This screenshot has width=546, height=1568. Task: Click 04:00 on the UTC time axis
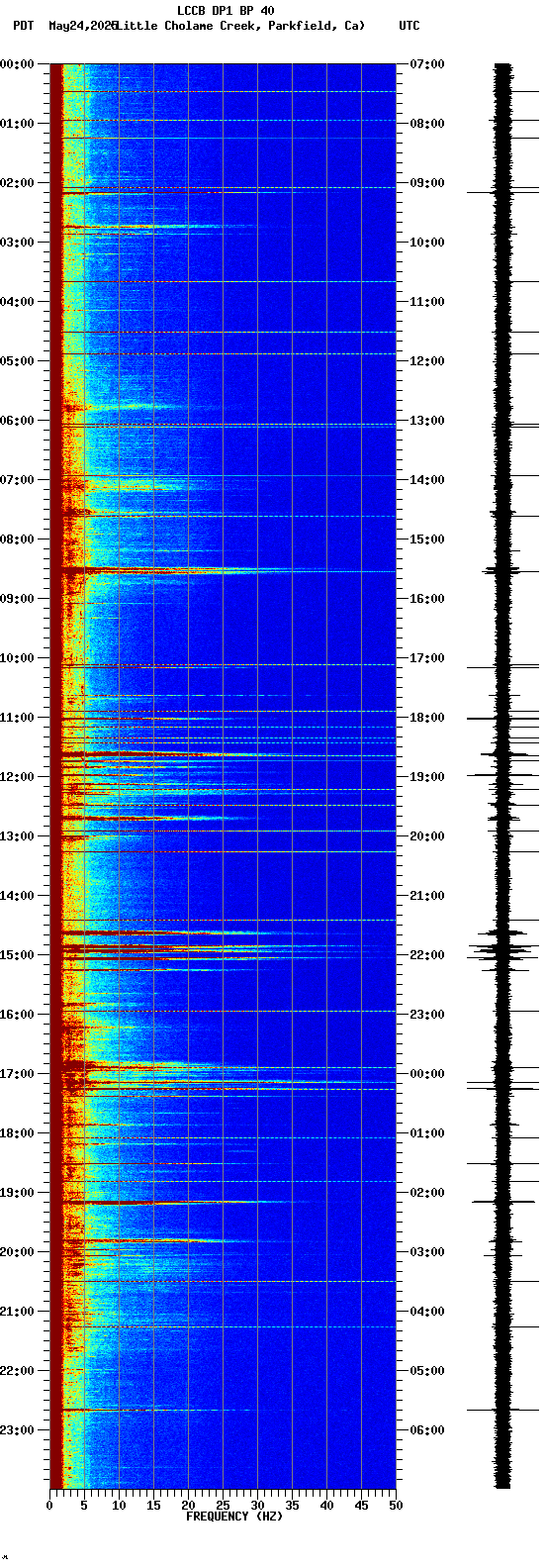(427, 1312)
